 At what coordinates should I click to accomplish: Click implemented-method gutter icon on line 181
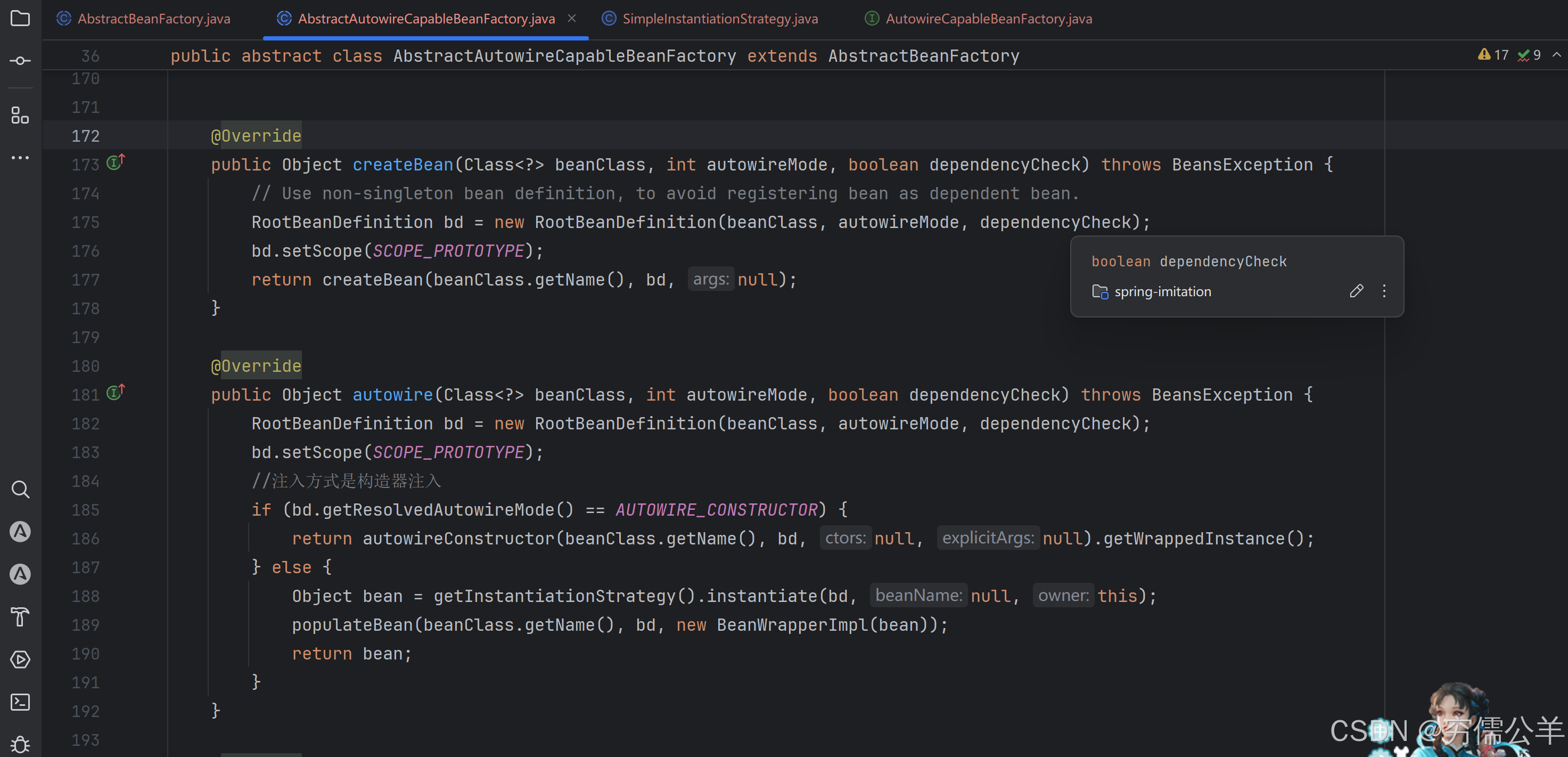click(x=115, y=393)
